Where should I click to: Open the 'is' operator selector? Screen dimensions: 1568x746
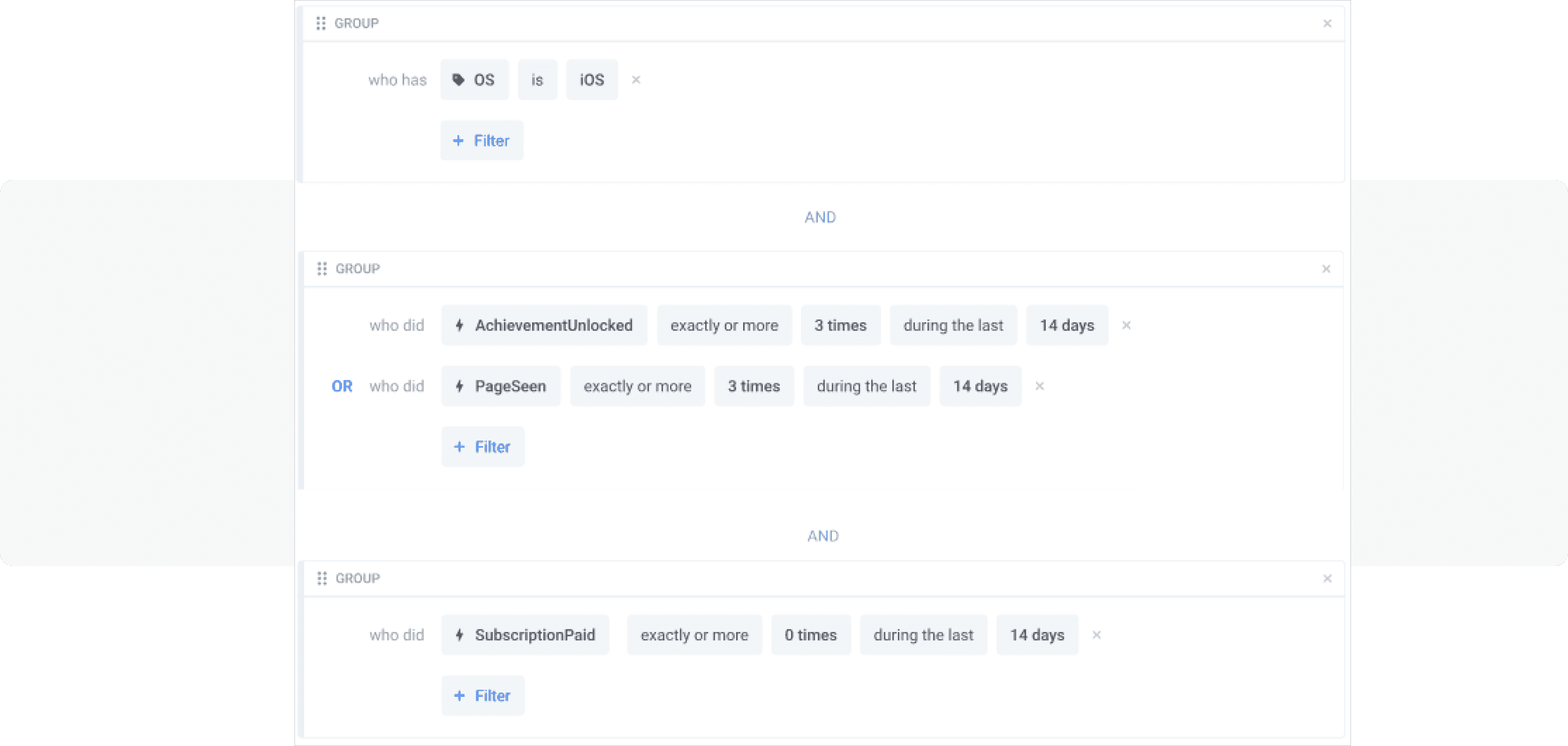pyautogui.click(x=537, y=79)
